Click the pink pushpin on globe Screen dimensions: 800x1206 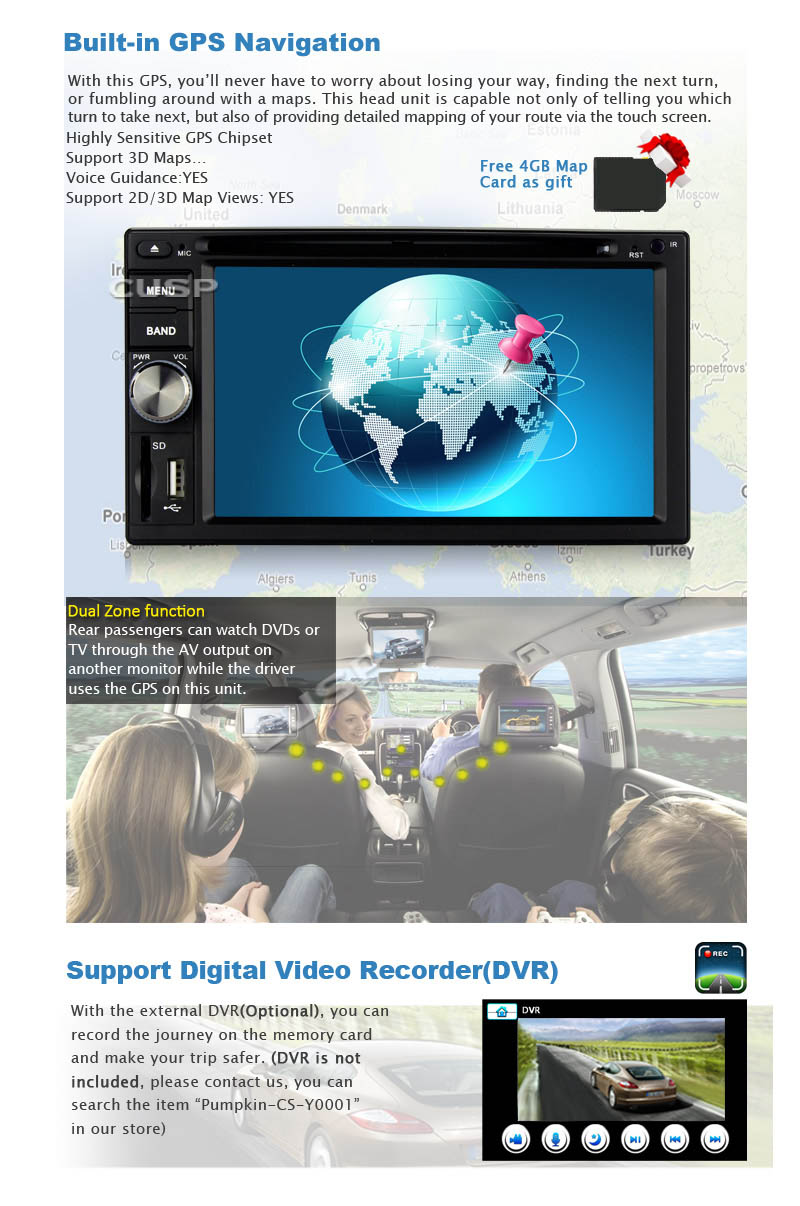click(521, 342)
